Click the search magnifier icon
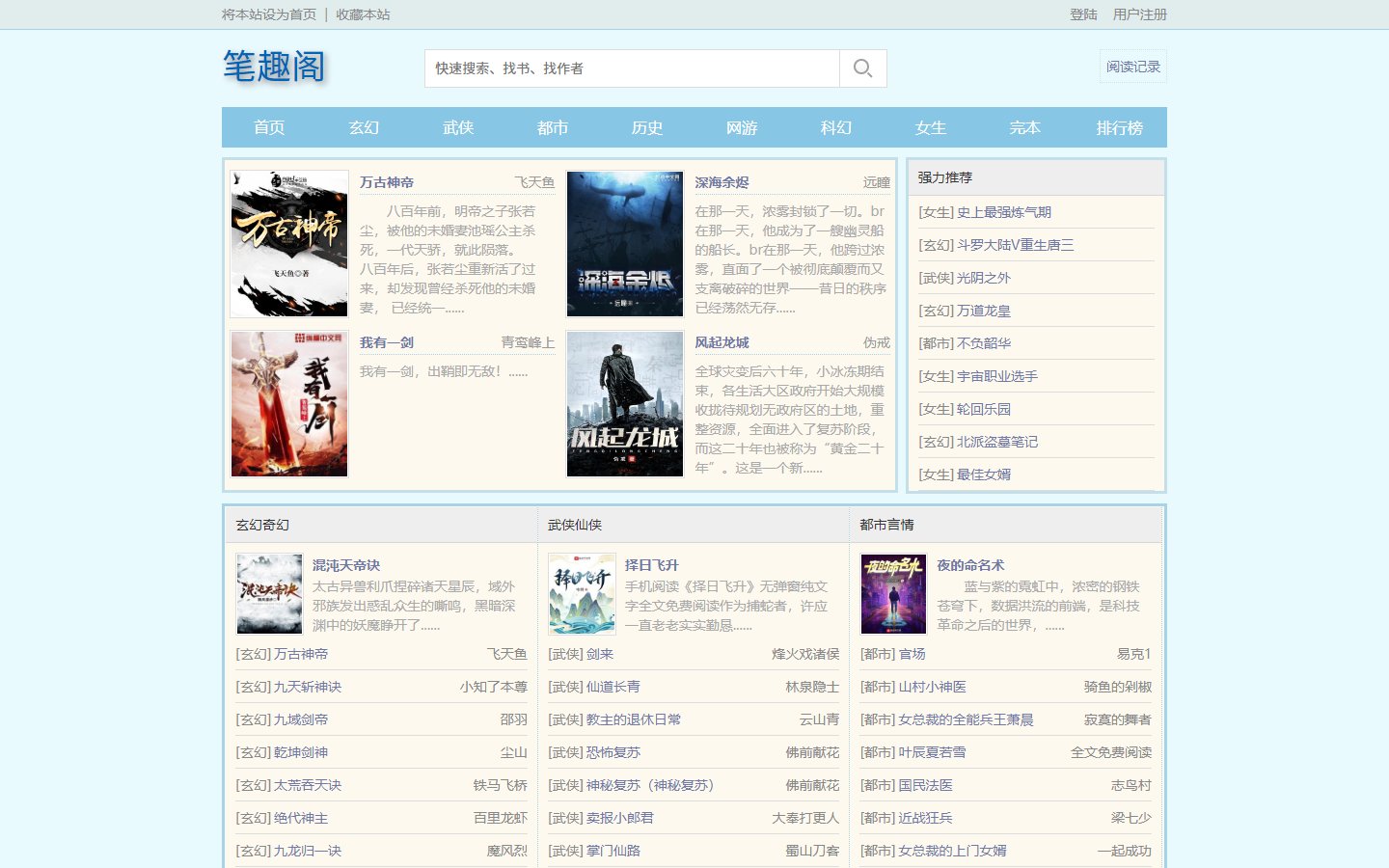Viewport: 1389px width, 868px height. [x=863, y=68]
